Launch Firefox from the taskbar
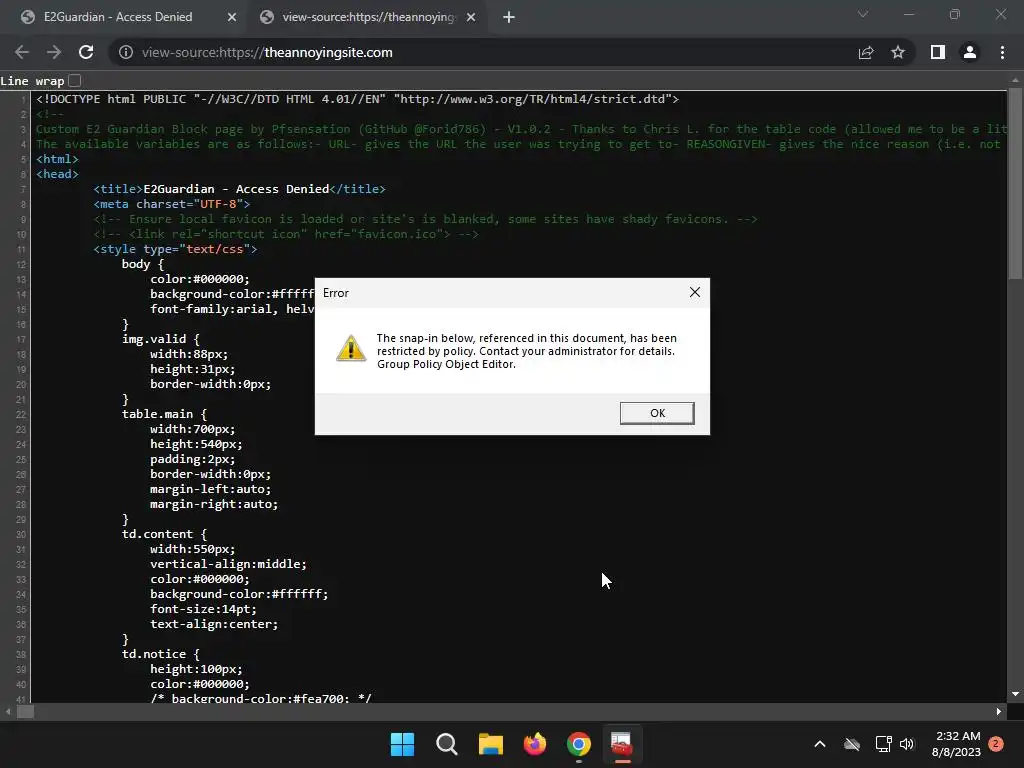This screenshot has height=768, width=1024. point(535,744)
